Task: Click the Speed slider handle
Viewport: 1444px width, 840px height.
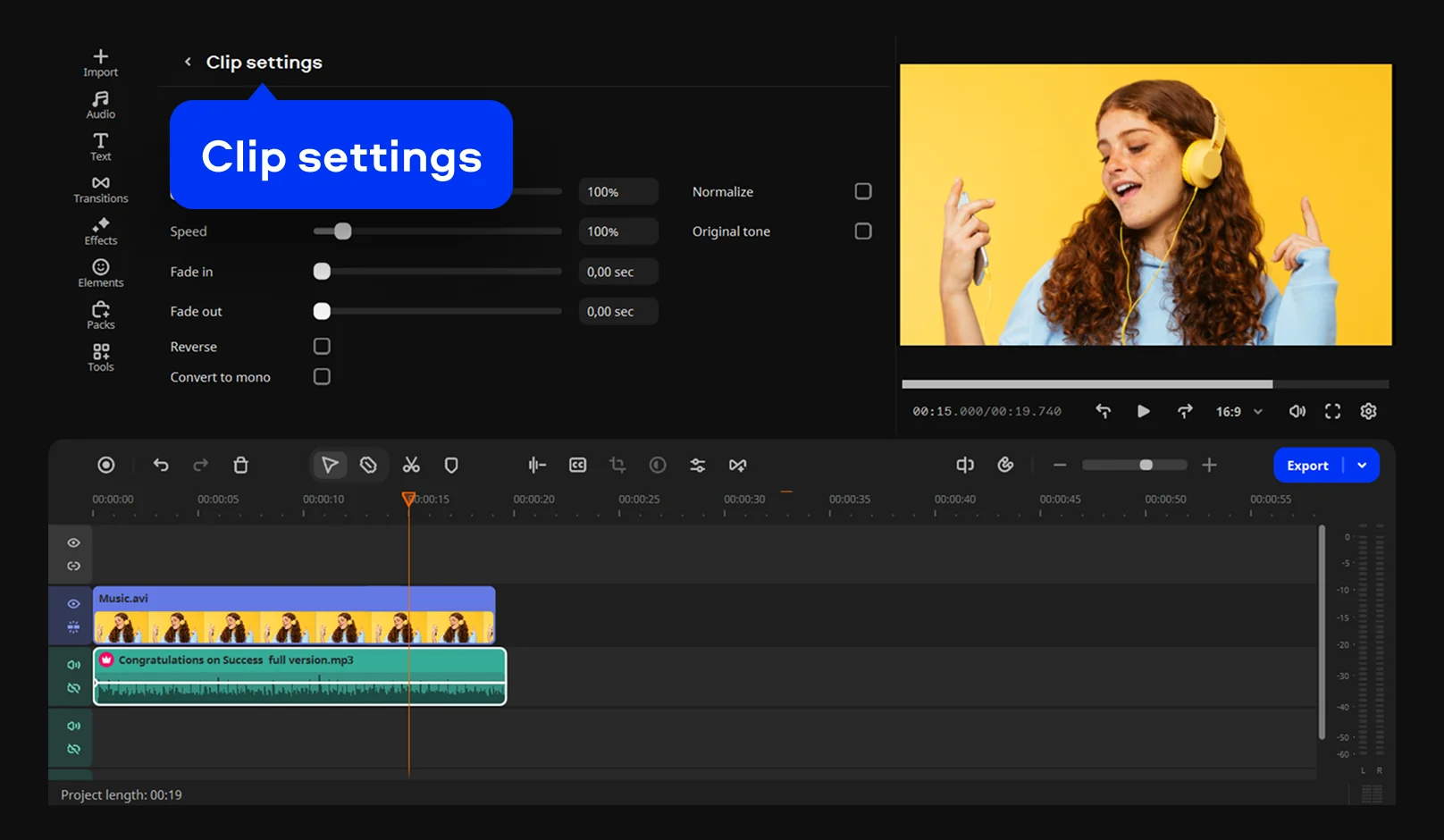Action: (x=342, y=231)
